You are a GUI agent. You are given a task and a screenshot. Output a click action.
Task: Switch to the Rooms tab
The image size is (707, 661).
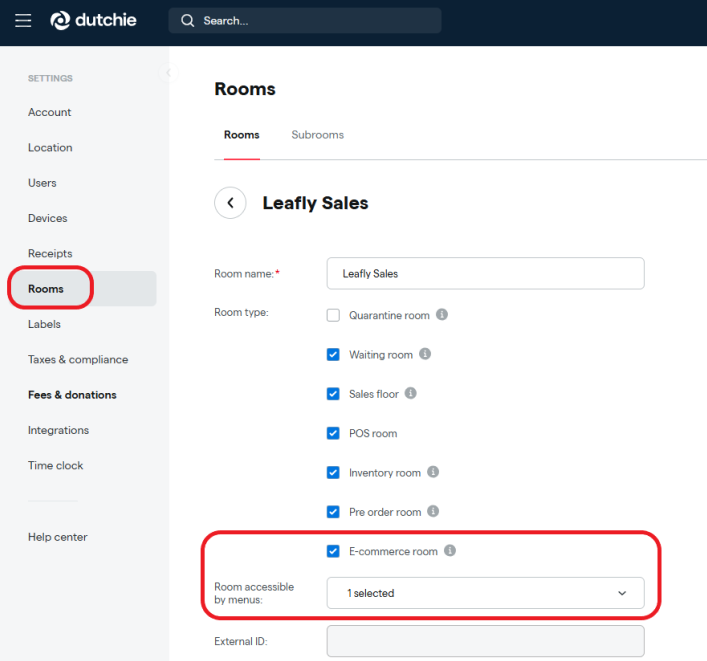pyautogui.click(x=242, y=135)
